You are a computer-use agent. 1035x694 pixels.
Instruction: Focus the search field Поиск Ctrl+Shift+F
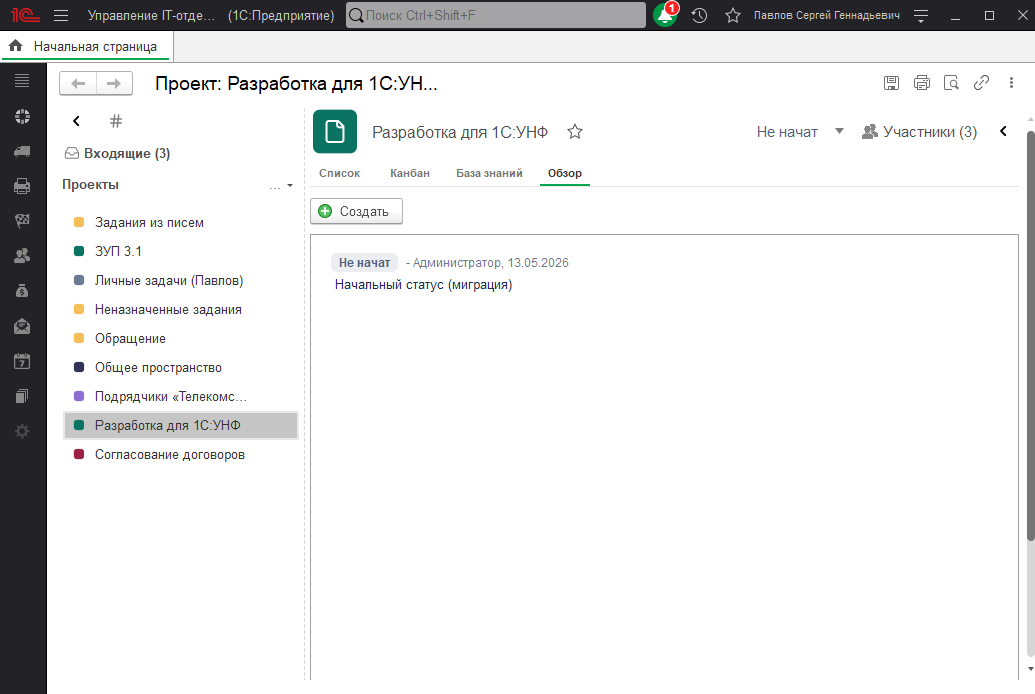coord(496,15)
